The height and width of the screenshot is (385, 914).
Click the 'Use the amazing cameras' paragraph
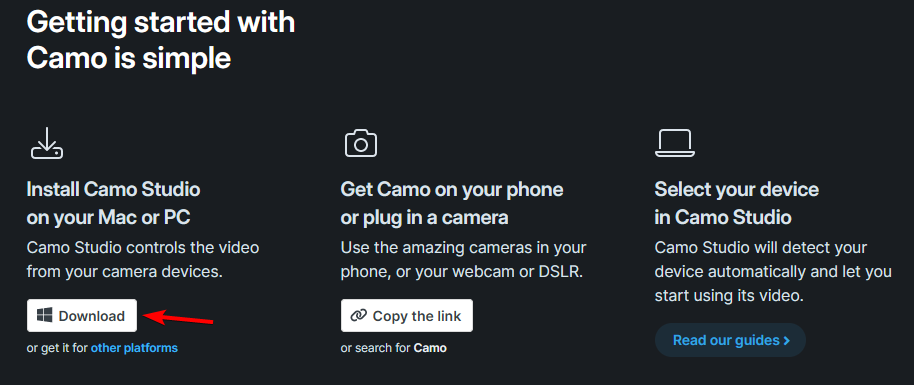(x=463, y=260)
